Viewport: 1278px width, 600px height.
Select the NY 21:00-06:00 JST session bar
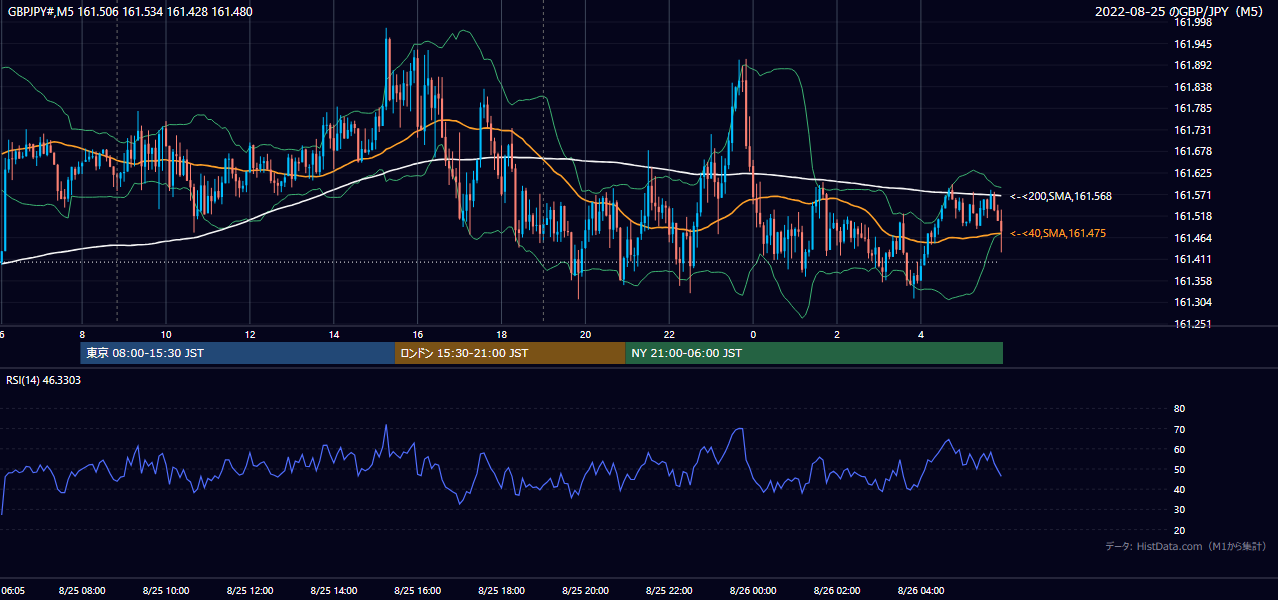pos(814,353)
